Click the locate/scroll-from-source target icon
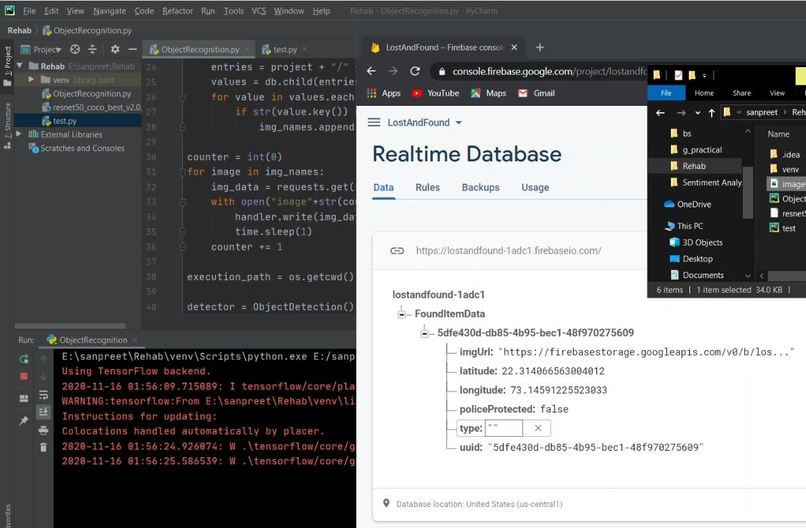This screenshot has width=806, height=528. point(75,49)
